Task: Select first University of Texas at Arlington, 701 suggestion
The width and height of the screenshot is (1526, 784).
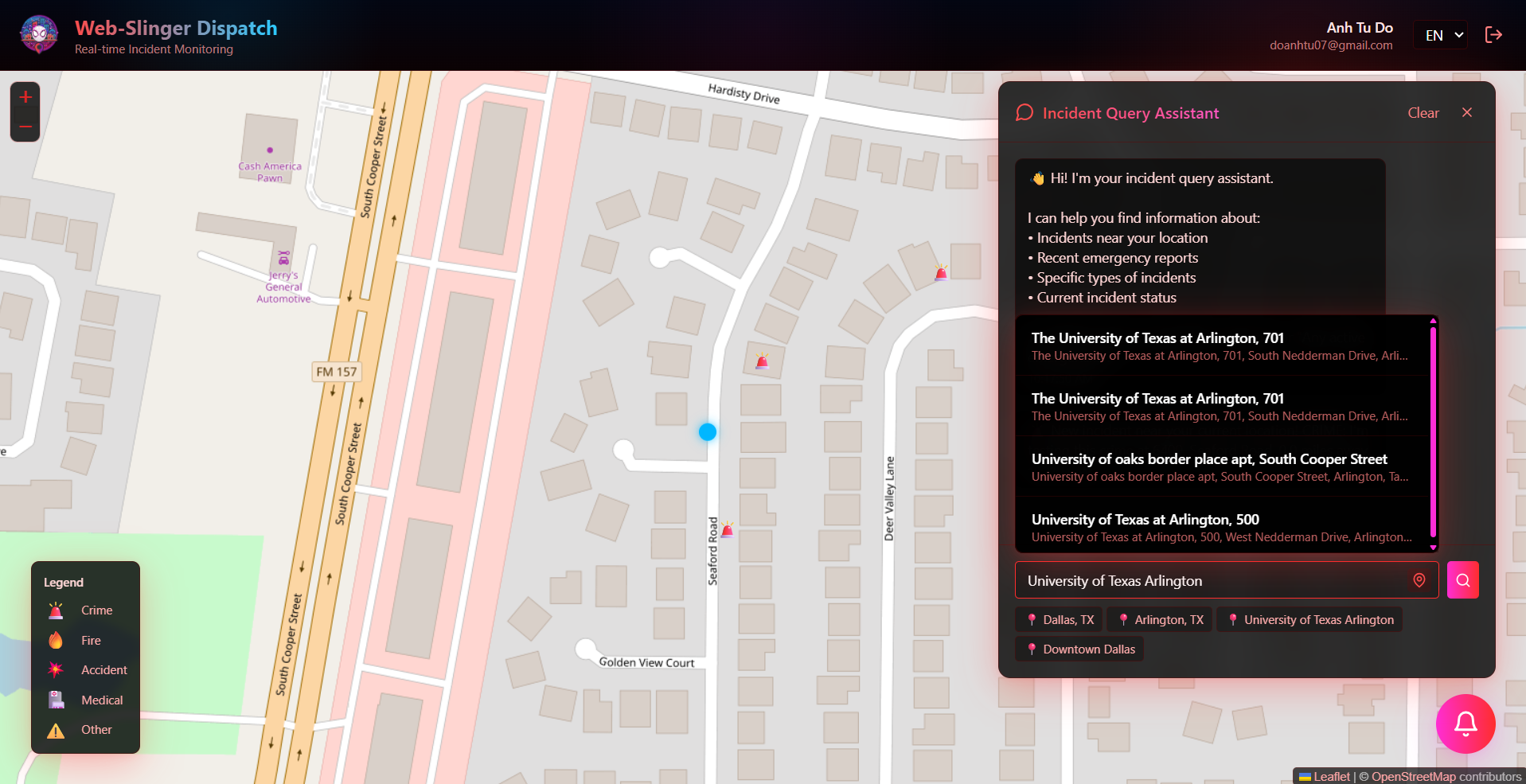Action: (x=1223, y=346)
